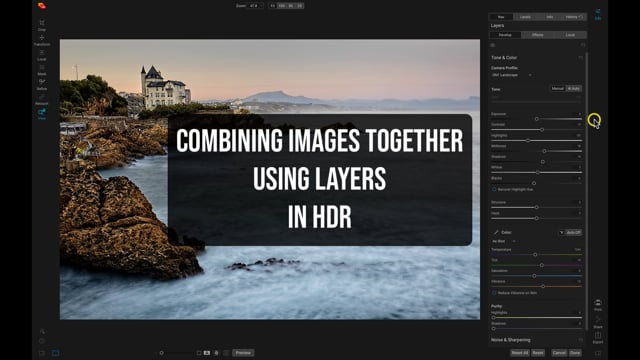Expand the Noise & Sharpening section
Viewport: 640px width, 360px height.
[x=511, y=340]
